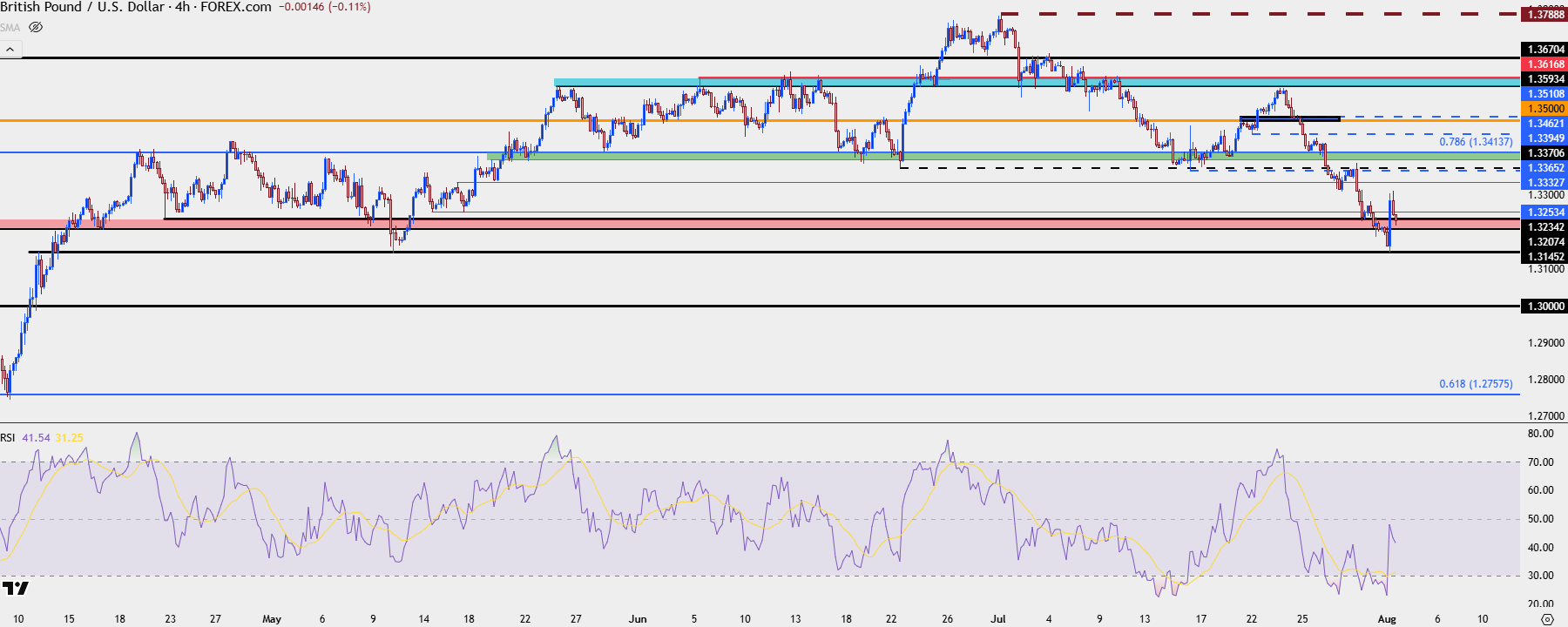Select the 0.618 (1.27575) Fibonacci label

1476,384
